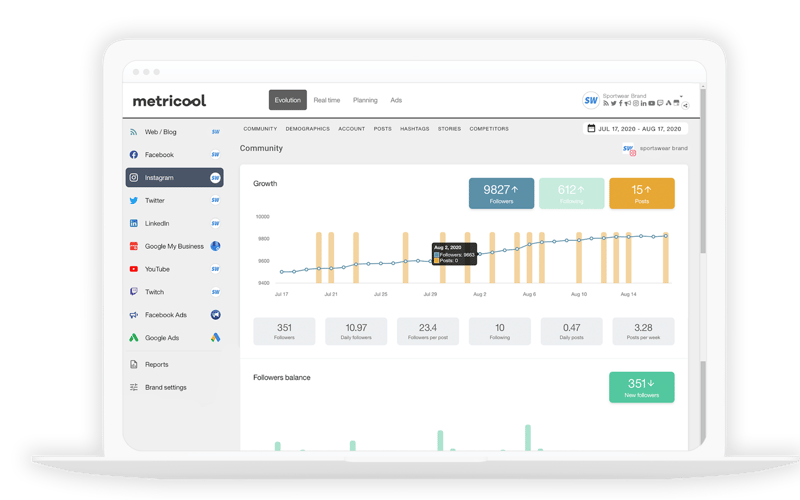Click the YouTube play icon in sidebar

[x=134, y=269]
